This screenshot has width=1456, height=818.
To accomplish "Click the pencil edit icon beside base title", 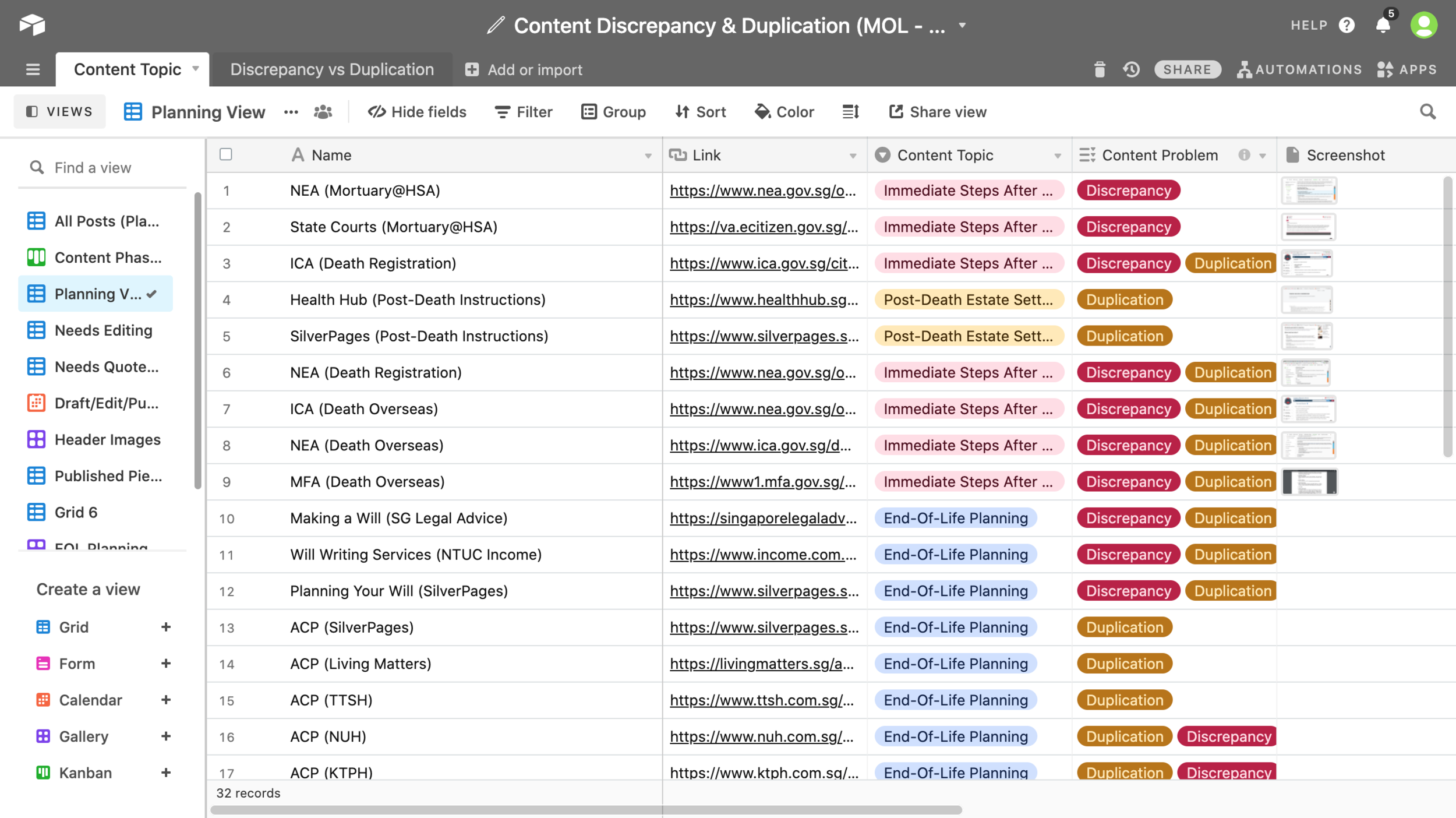I will click(496, 25).
